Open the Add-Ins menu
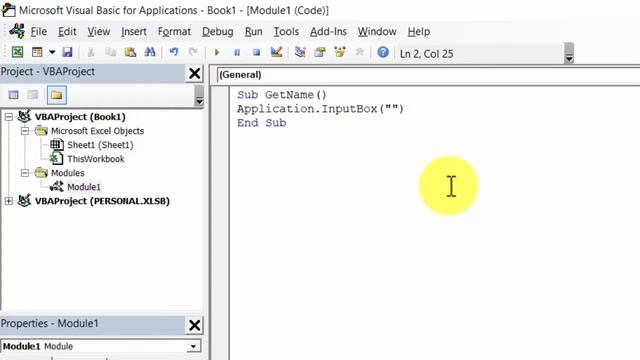The width and height of the screenshot is (640, 360). pos(328,31)
